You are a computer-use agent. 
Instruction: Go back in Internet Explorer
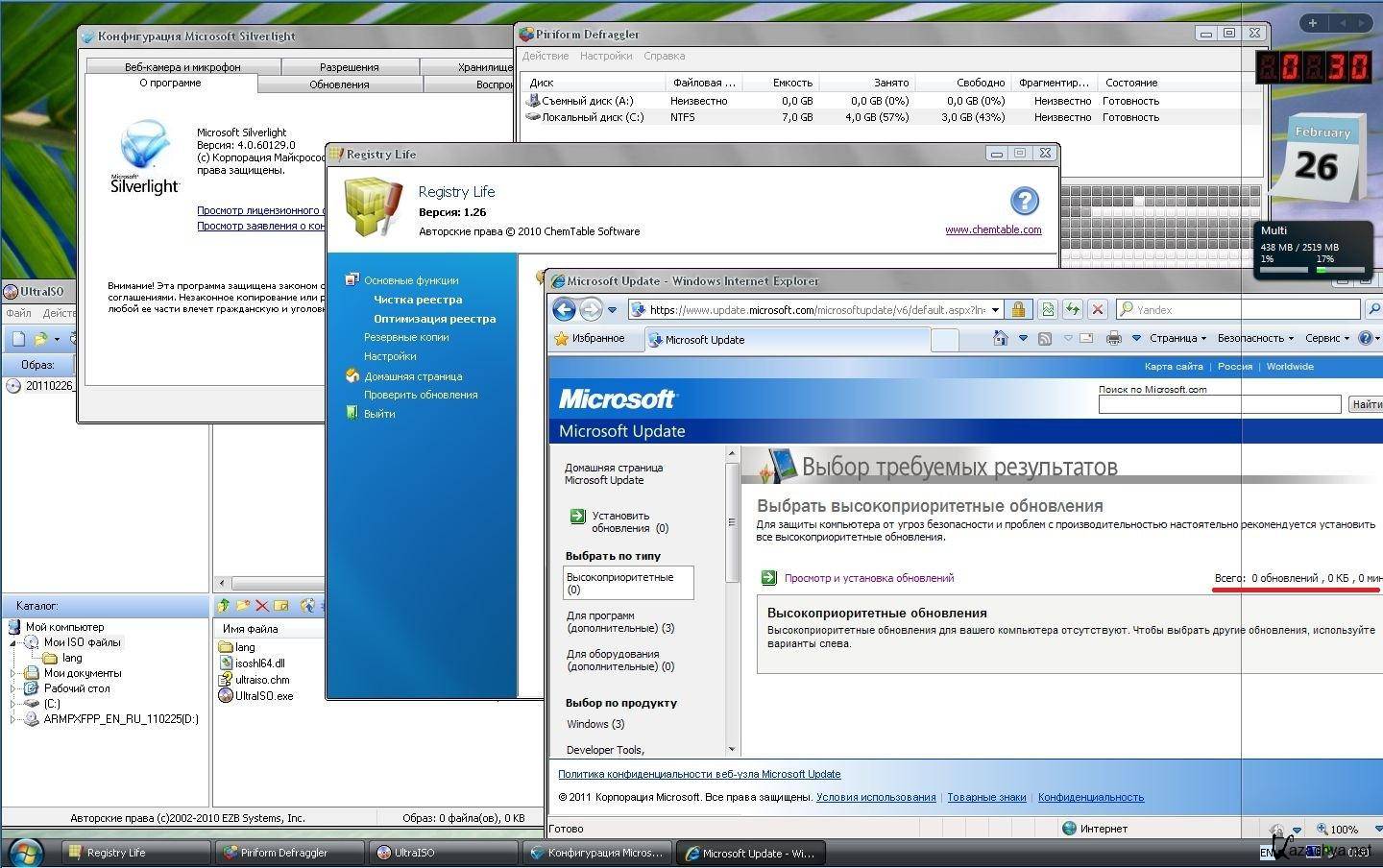(565, 309)
